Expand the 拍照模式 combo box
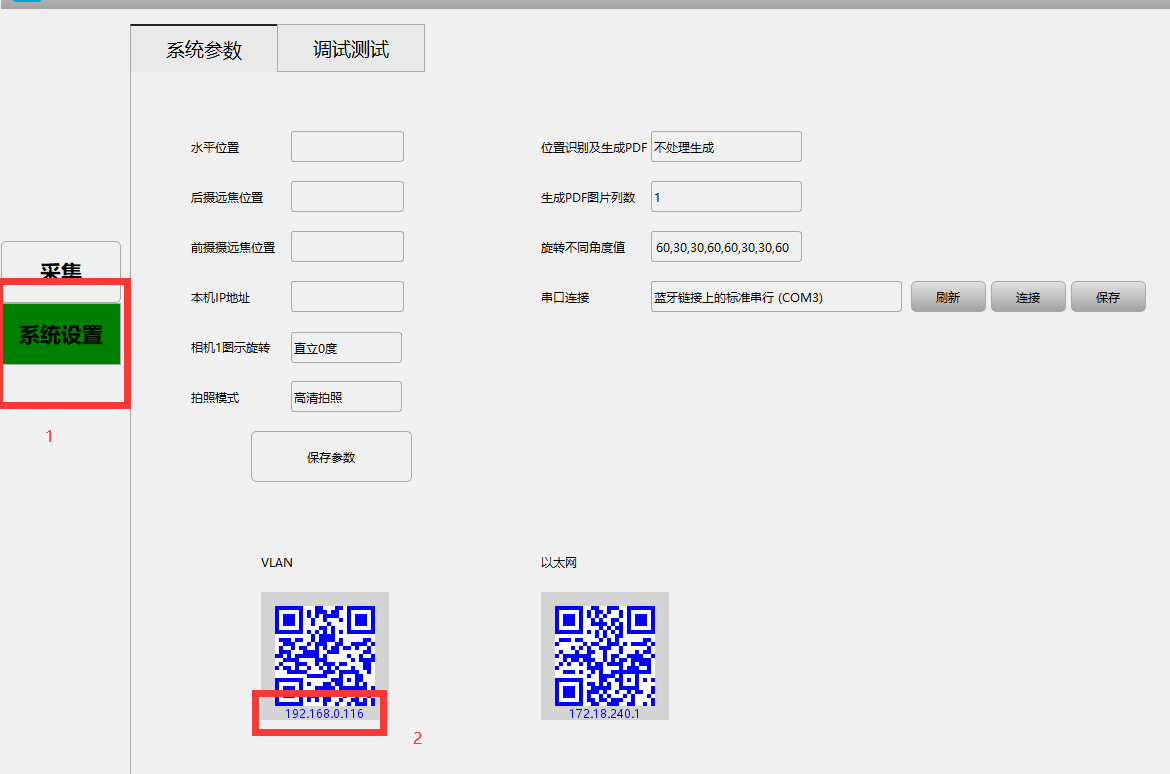Viewport: 1170px width, 774px height. pos(346,397)
